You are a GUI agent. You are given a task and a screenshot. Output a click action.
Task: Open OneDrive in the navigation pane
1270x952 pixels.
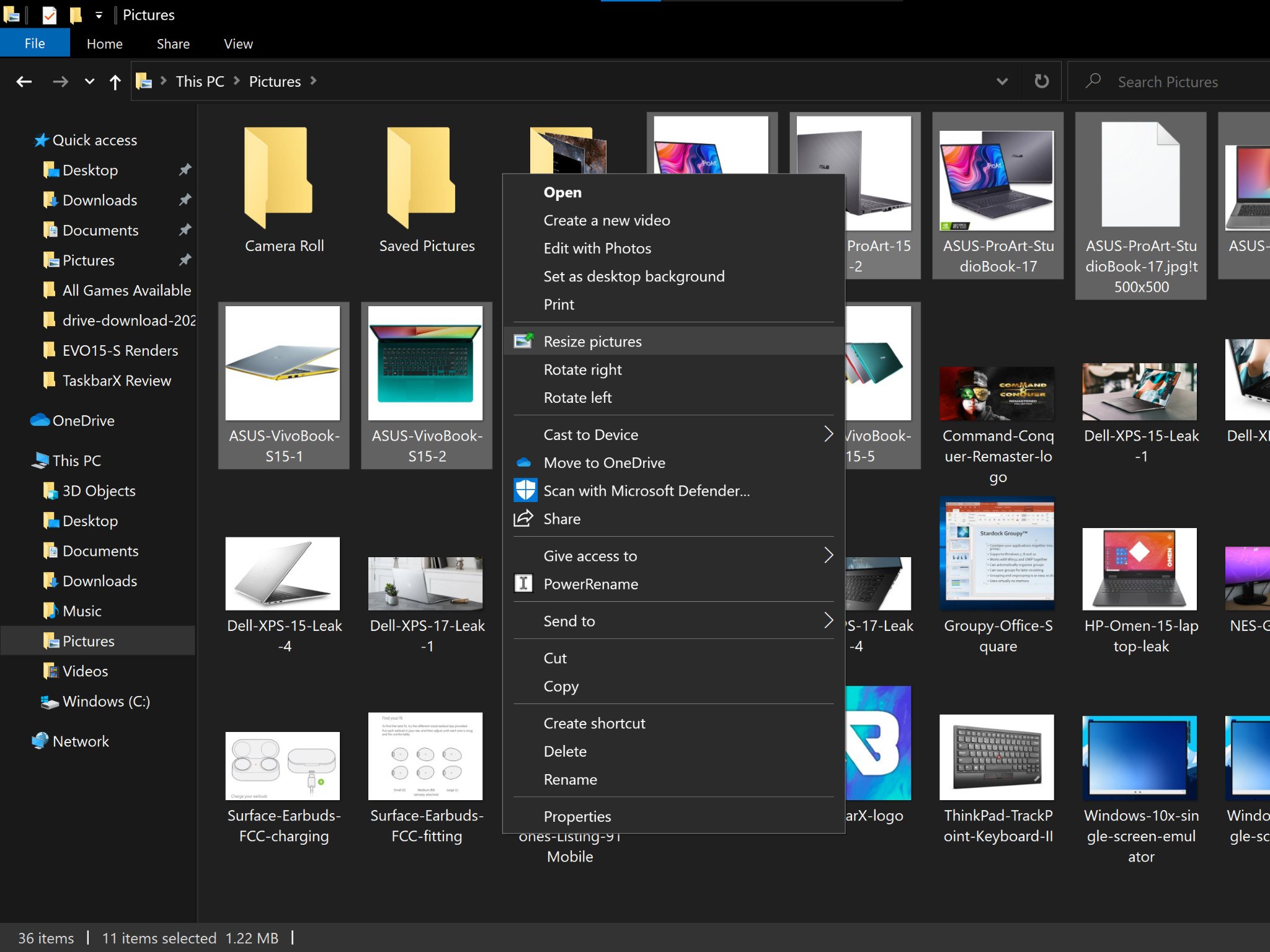pos(83,420)
